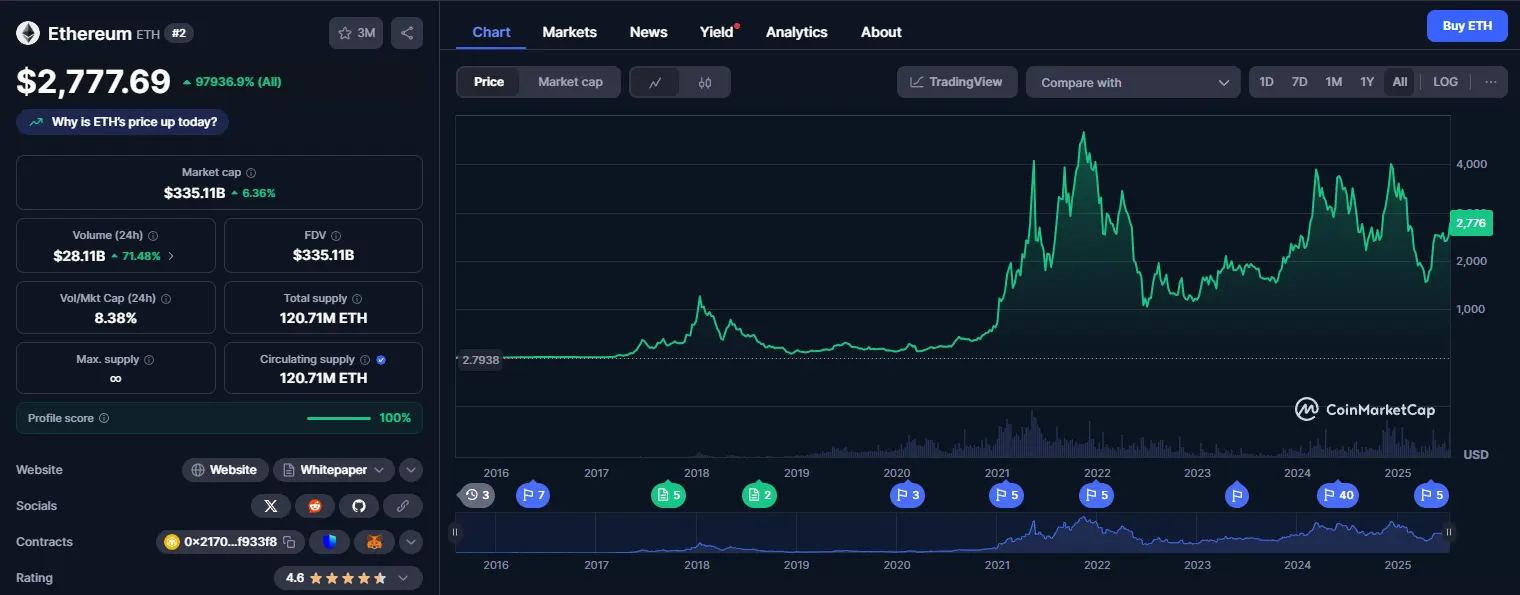Image resolution: width=1520 pixels, height=595 pixels.
Task: Switch to the Yield tab
Action: [x=717, y=32]
